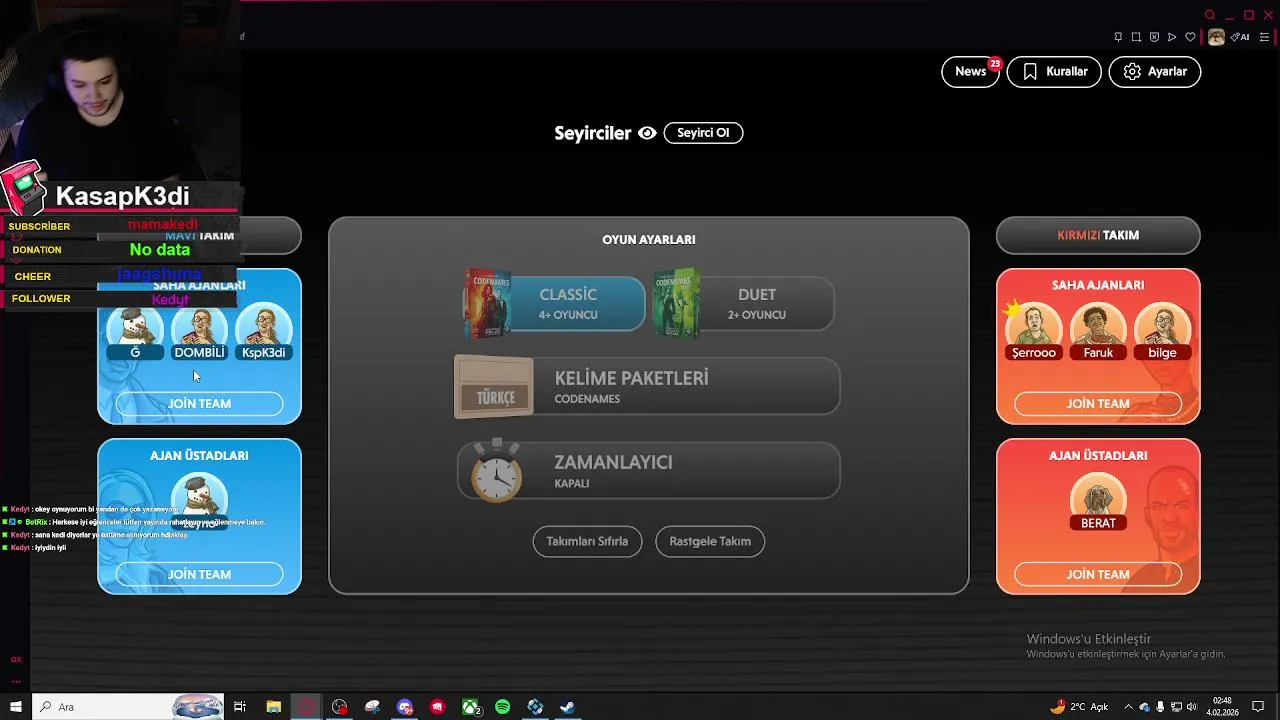The width and height of the screenshot is (1280, 720).
Task: Open the browser AI assistant icon
Action: pos(1241,37)
